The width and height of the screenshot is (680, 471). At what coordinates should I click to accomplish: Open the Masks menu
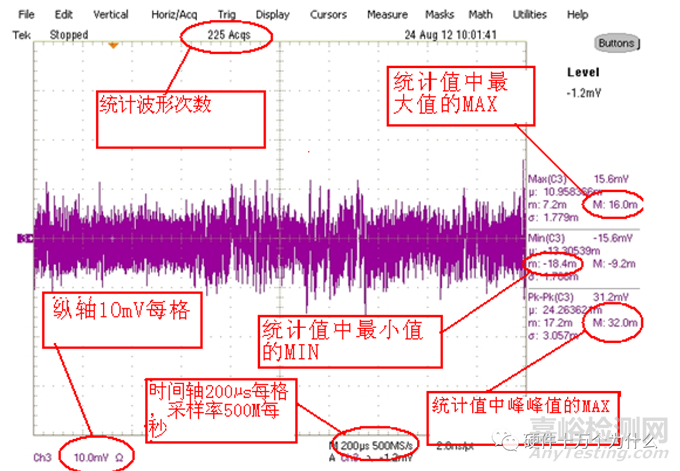coord(440,16)
